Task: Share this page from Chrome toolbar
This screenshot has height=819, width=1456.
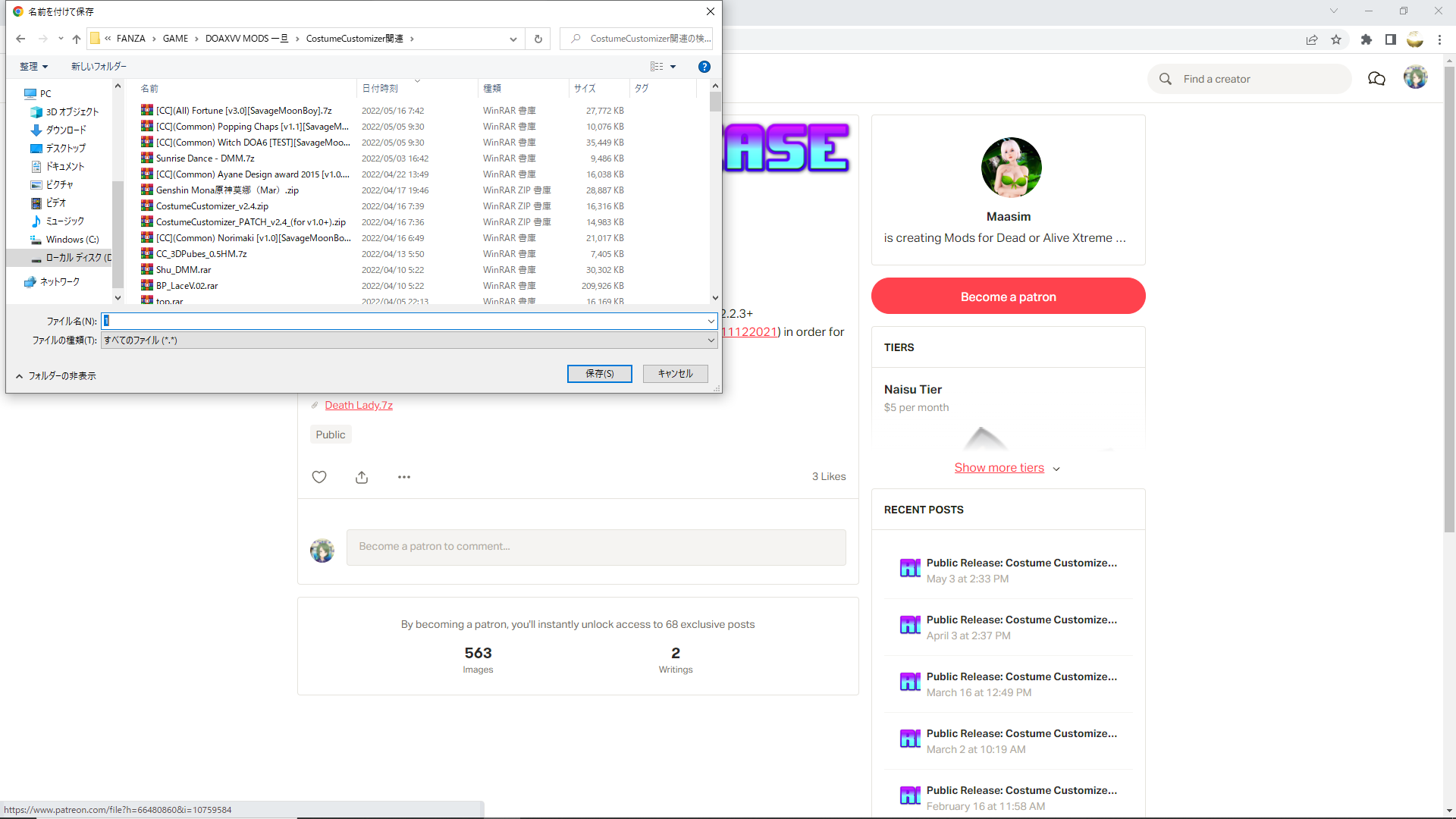Action: click(1312, 39)
